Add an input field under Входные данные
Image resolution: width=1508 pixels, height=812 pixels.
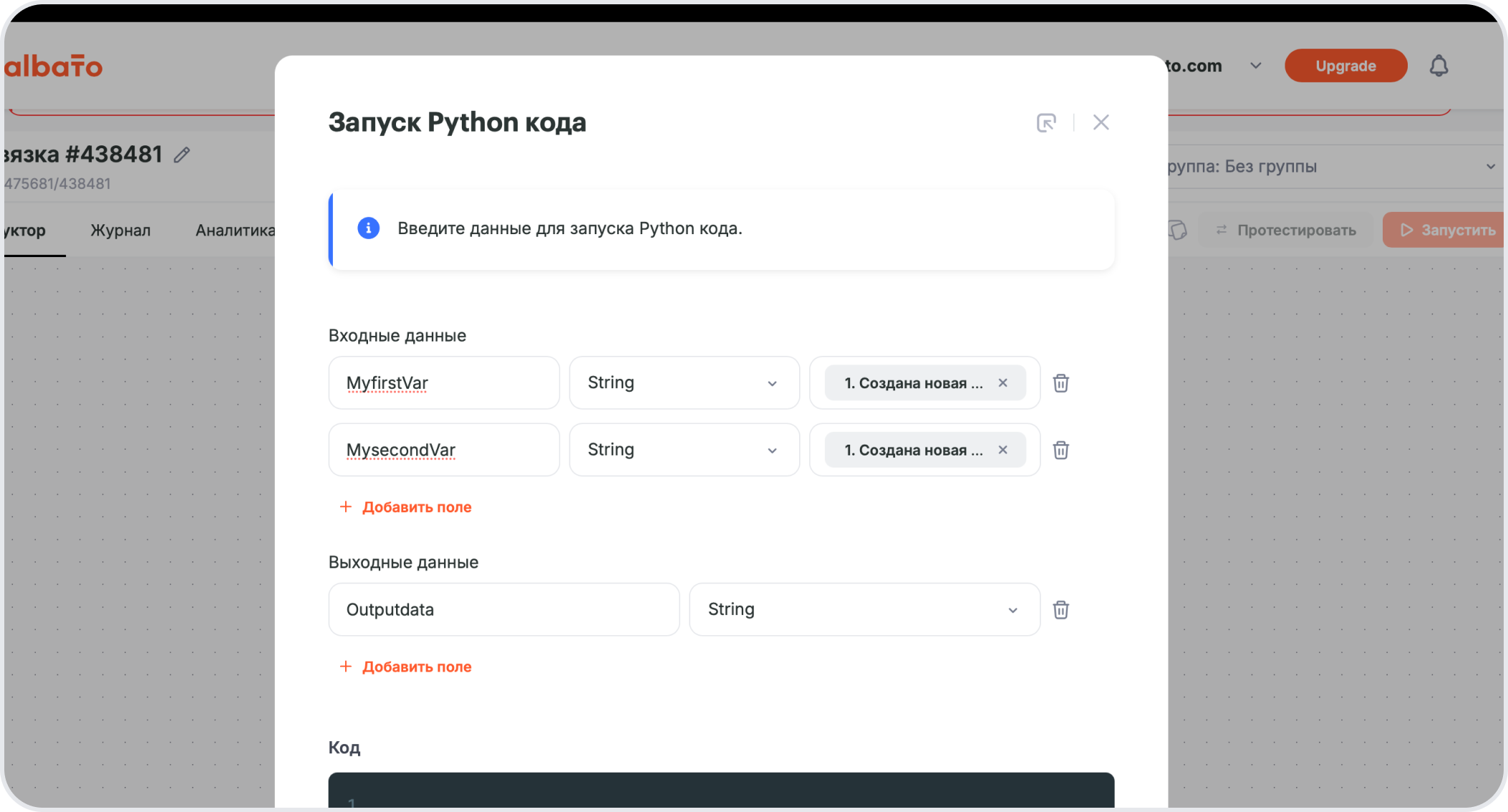406,507
